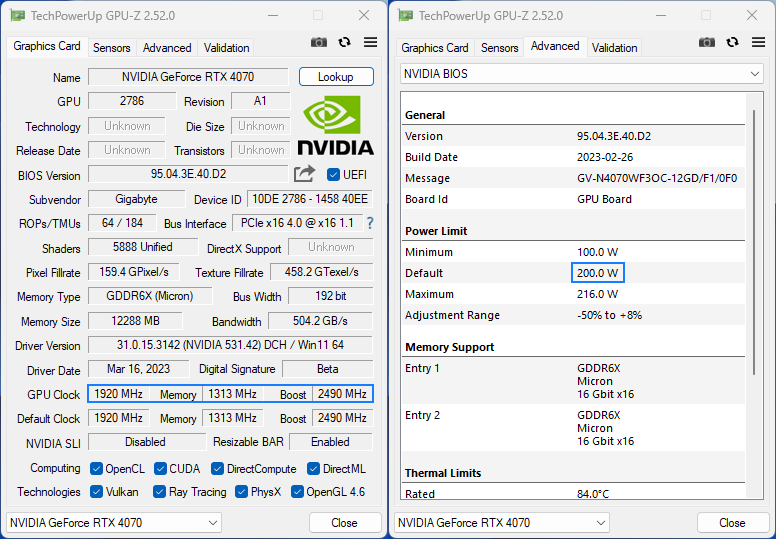776x539 pixels.
Task: Click the Entry 2 memory support row
Action: pyautogui.click(x=573, y=428)
